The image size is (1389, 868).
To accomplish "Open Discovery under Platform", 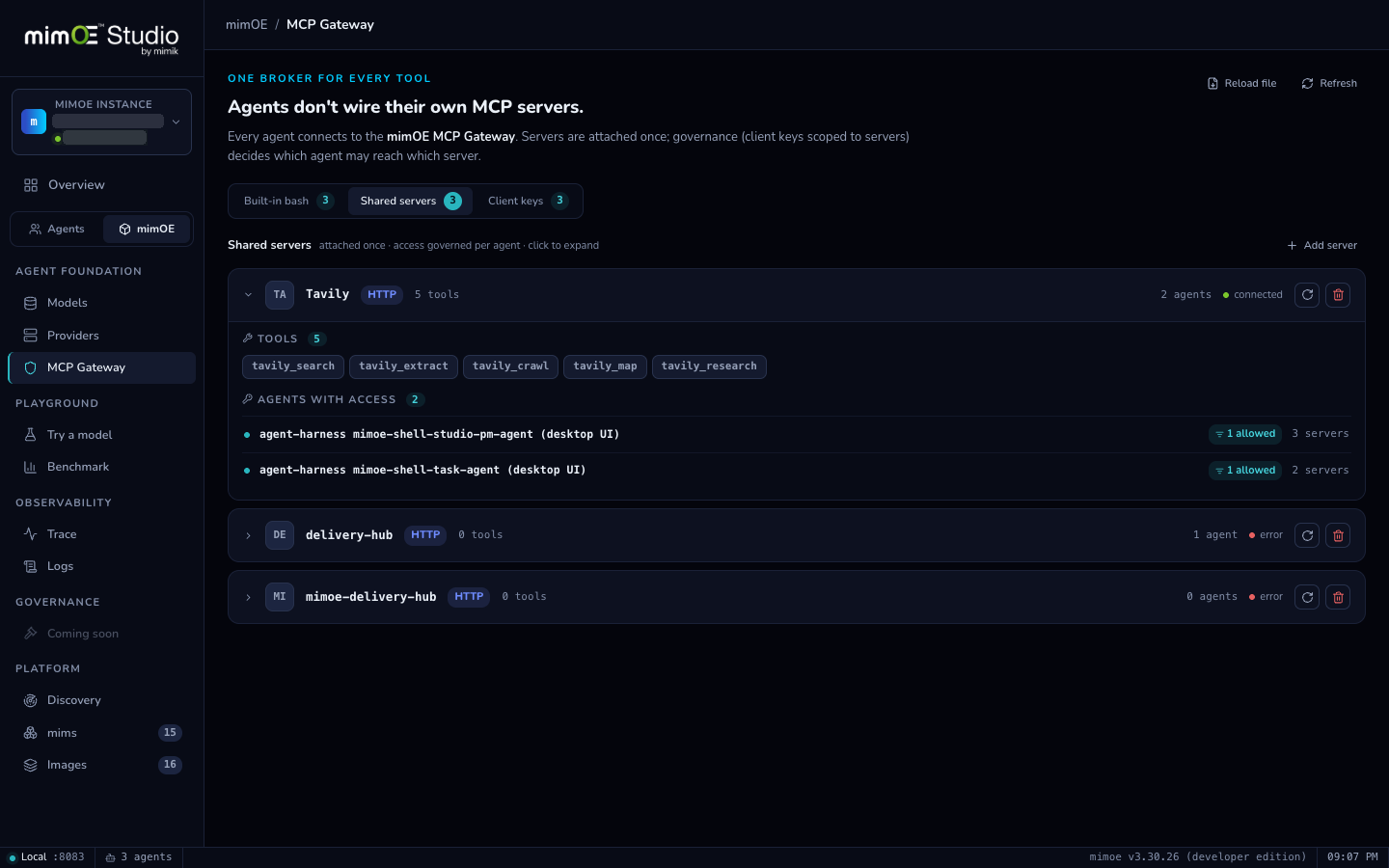I will (101, 700).
